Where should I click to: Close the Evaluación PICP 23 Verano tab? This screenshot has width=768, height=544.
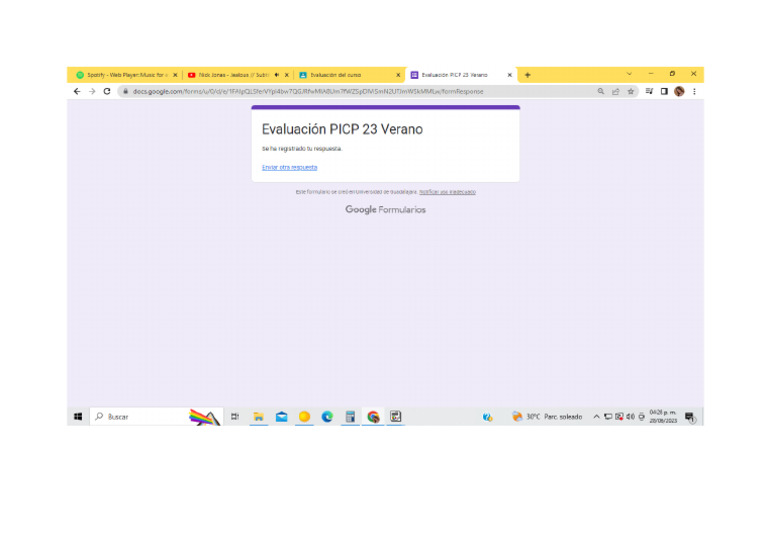coord(509,75)
